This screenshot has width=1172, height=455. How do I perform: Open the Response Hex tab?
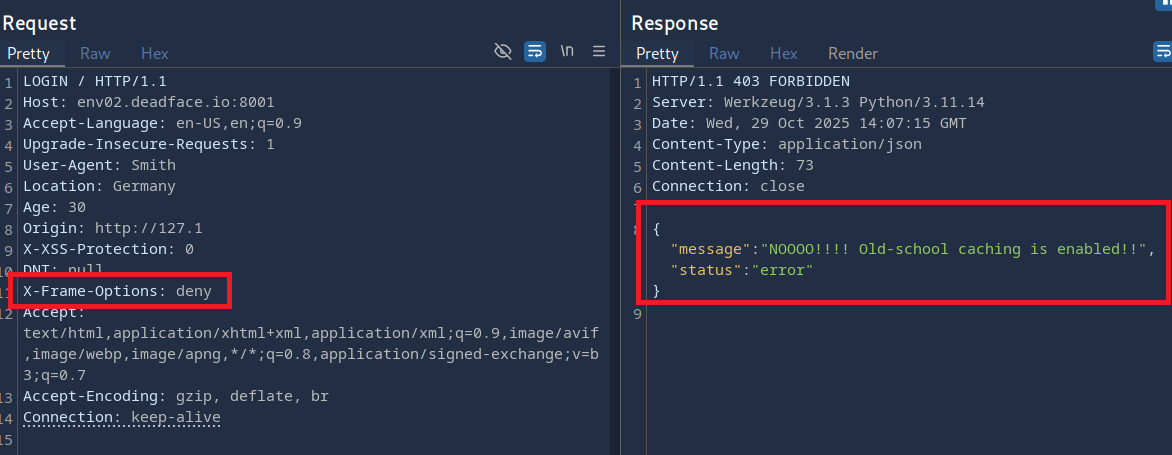(x=783, y=53)
